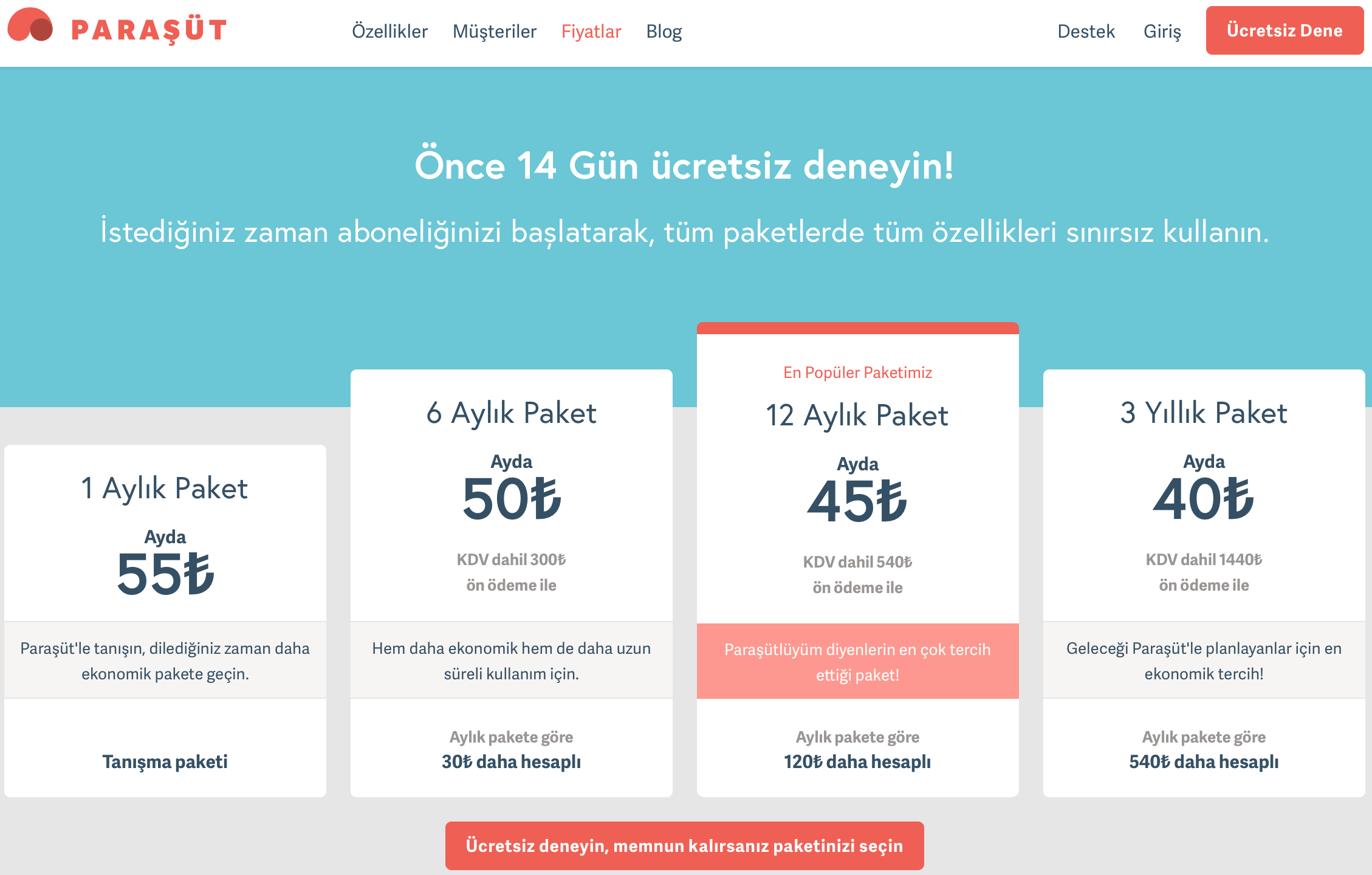The width and height of the screenshot is (1372, 875).
Task: Click '540₺ daha hesaplı' savings text
Action: [x=1204, y=761]
